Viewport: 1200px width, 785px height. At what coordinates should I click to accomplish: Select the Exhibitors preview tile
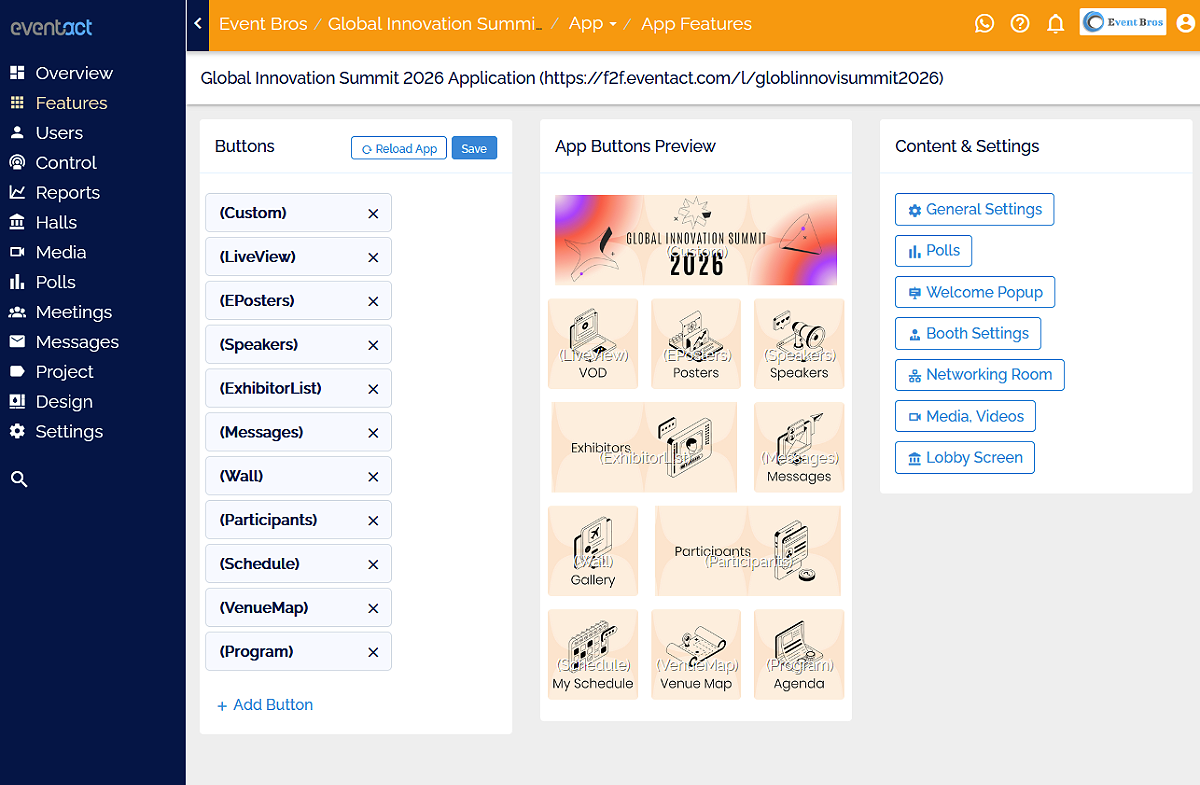[644, 447]
